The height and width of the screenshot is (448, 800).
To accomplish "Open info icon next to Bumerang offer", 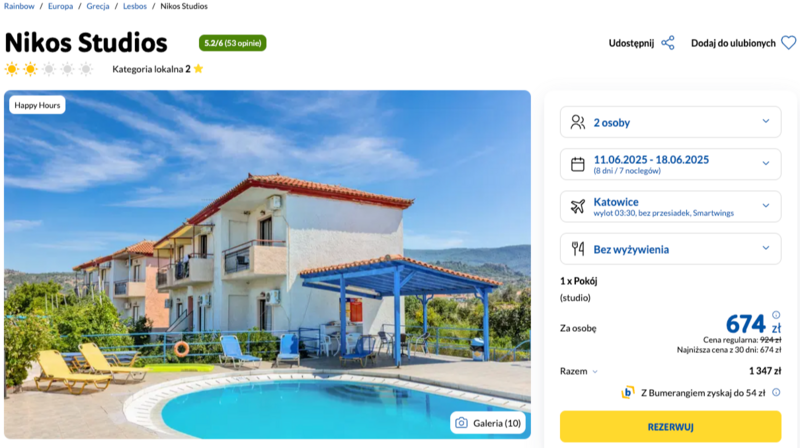I will tap(776, 392).
